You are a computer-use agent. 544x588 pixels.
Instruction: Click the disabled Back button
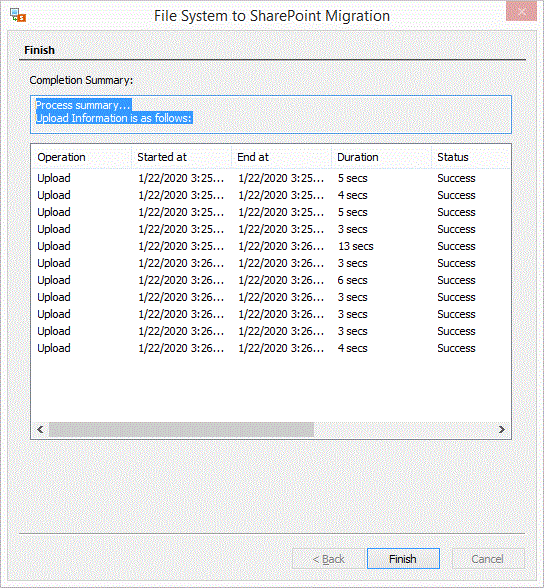[328, 558]
